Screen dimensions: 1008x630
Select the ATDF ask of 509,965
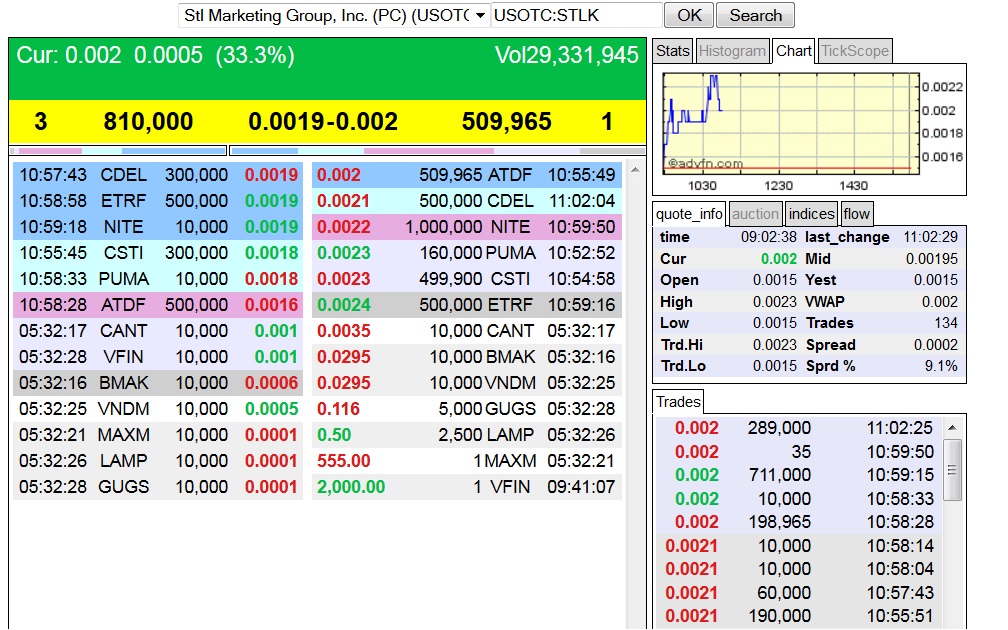click(x=467, y=175)
